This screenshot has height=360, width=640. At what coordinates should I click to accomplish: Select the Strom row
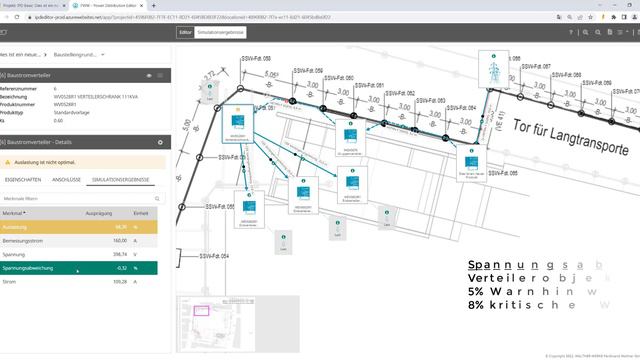coord(78,282)
